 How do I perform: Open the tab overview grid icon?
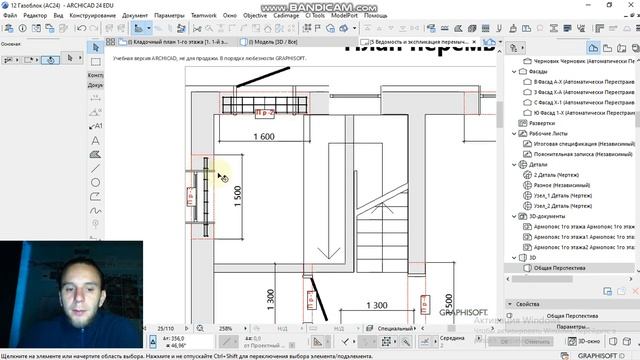(x=111, y=42)
